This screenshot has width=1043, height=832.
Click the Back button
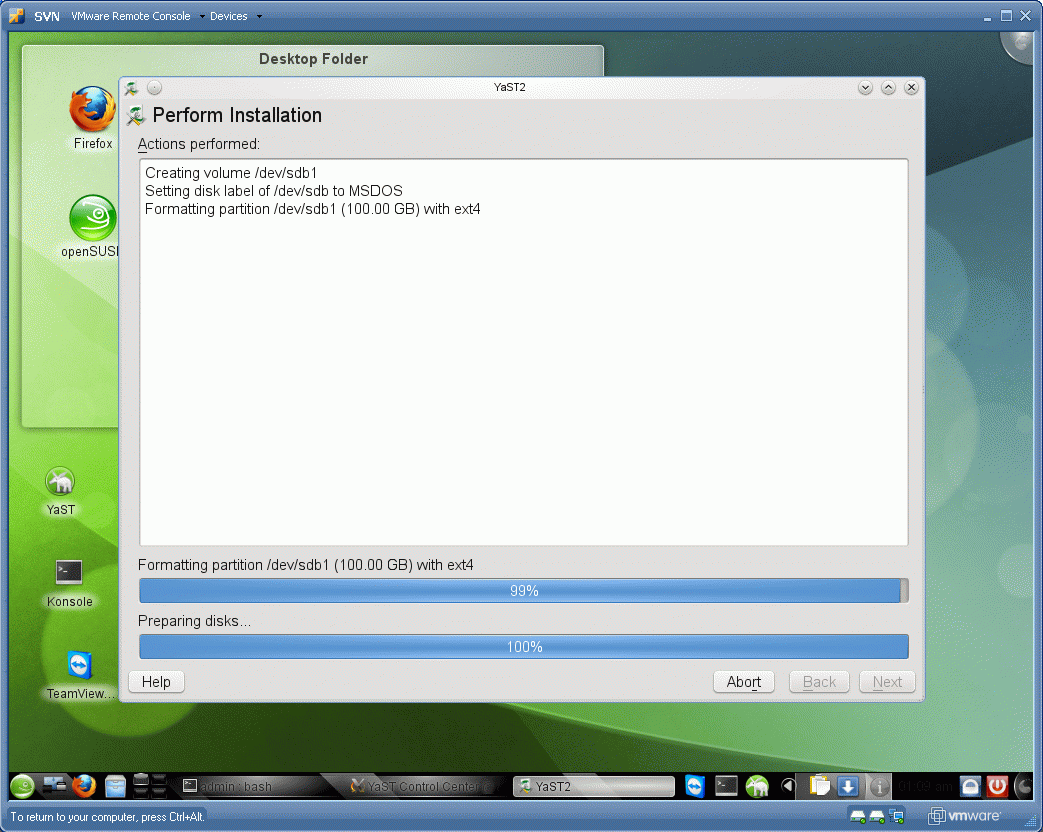[819, 682]
